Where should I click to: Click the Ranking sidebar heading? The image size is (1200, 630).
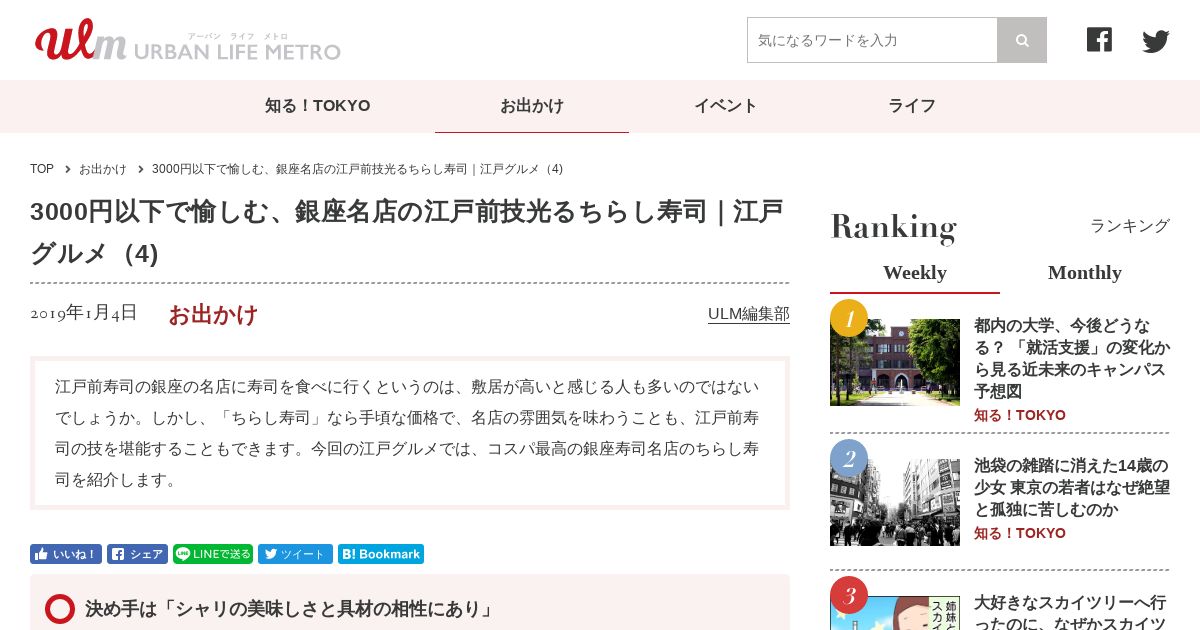(x=893, y=227)
